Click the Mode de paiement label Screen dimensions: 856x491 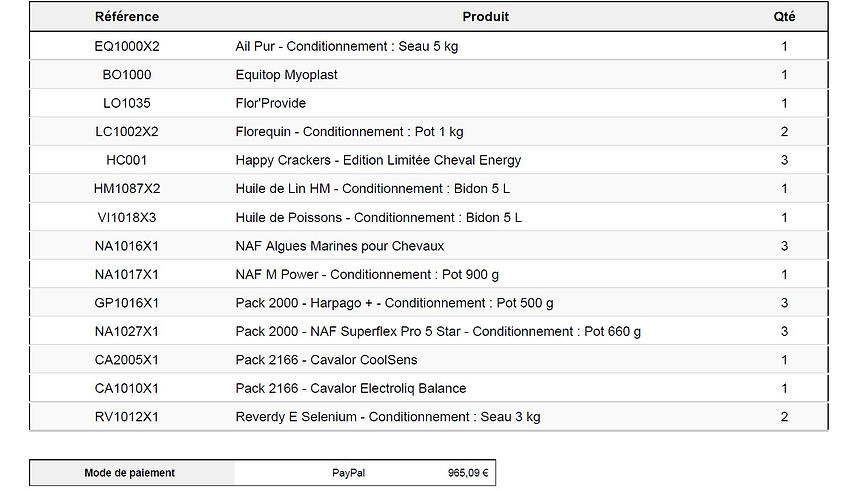129,473
